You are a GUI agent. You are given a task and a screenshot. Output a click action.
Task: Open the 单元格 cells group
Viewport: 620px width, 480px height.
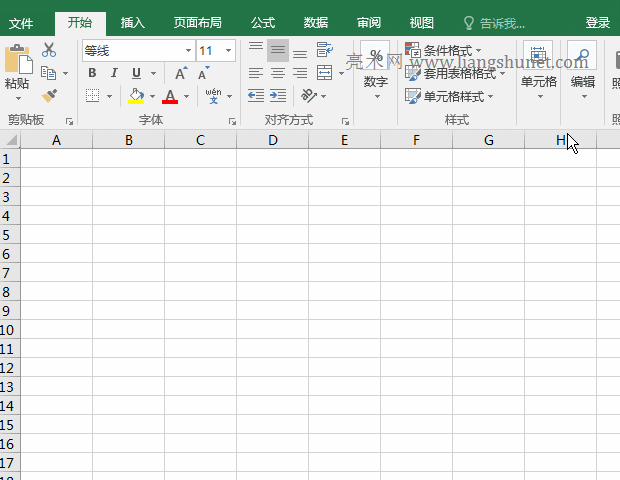pos(539,70)
